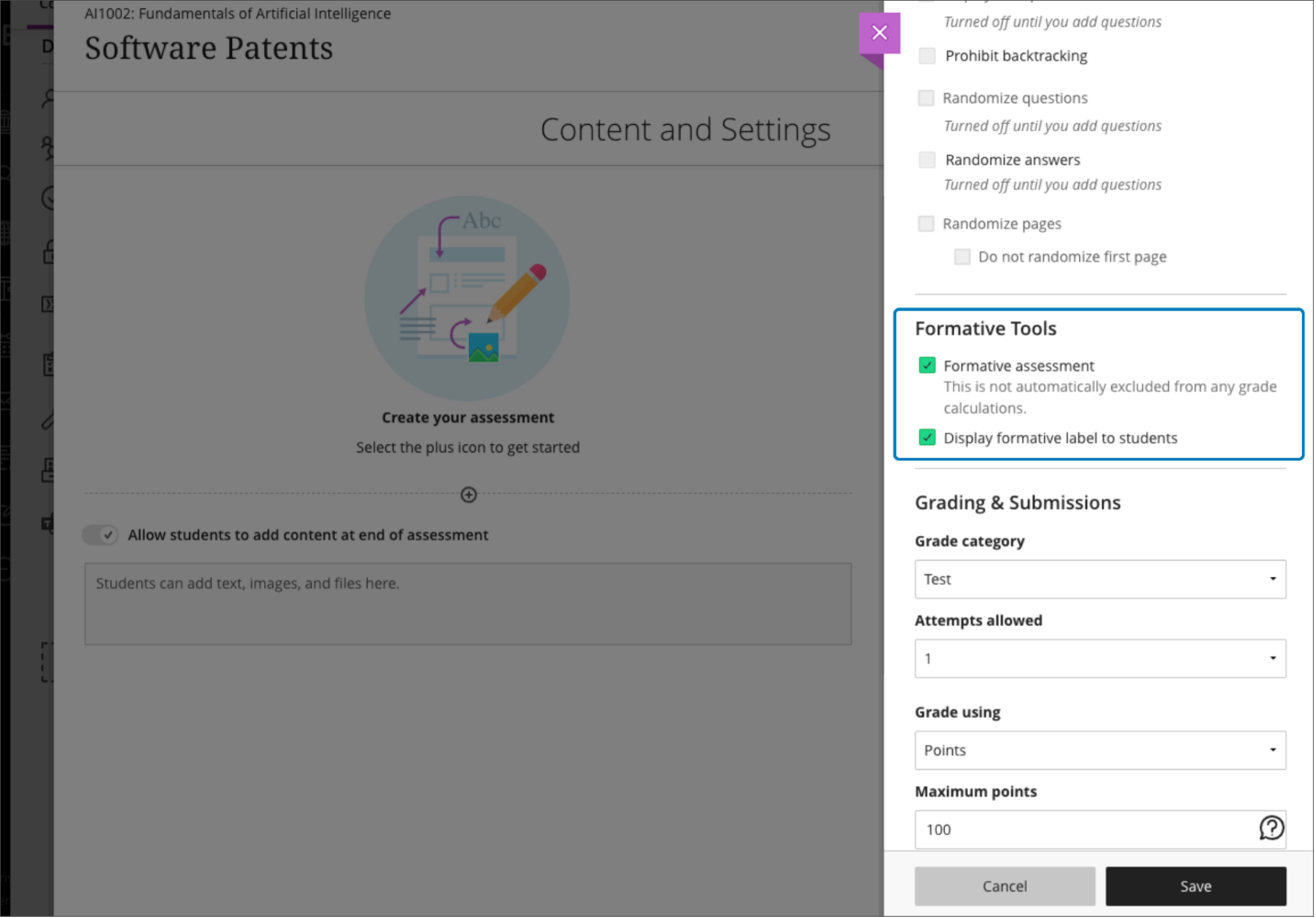Check Do not randomize first page
Image resolution: width=1316 pixels, height=918 pixels.
tap(962, 257)
